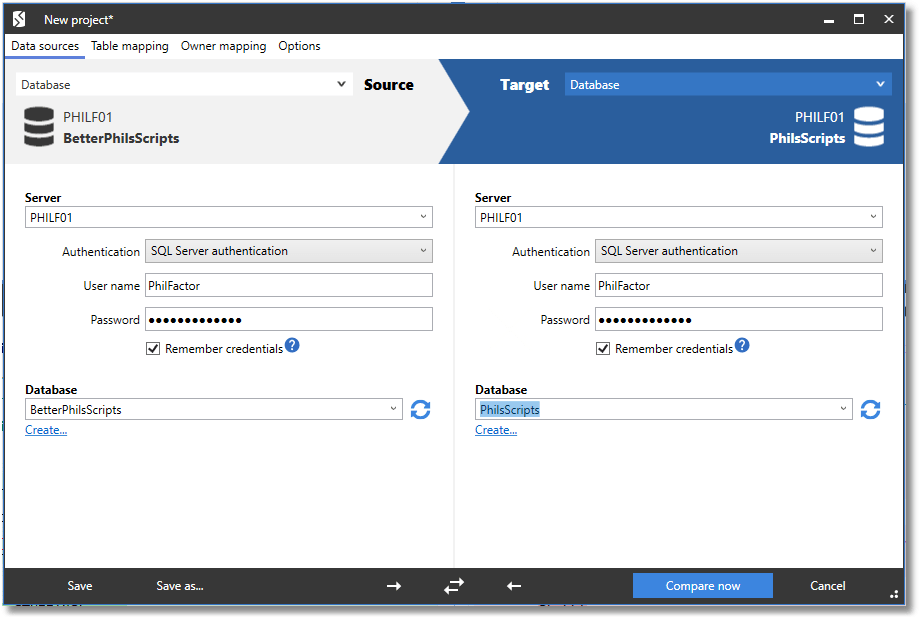
Task: Click the source database cylinder icon
Action: click(39, 126)
